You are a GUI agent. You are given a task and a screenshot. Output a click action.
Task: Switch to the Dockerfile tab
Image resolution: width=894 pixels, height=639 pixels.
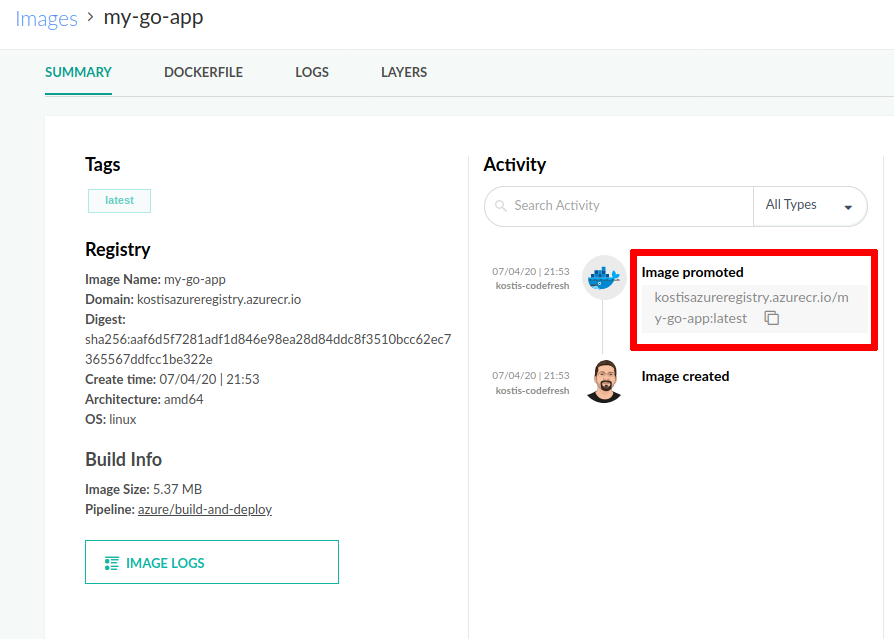pyautogui.click(x=203, y=72)
